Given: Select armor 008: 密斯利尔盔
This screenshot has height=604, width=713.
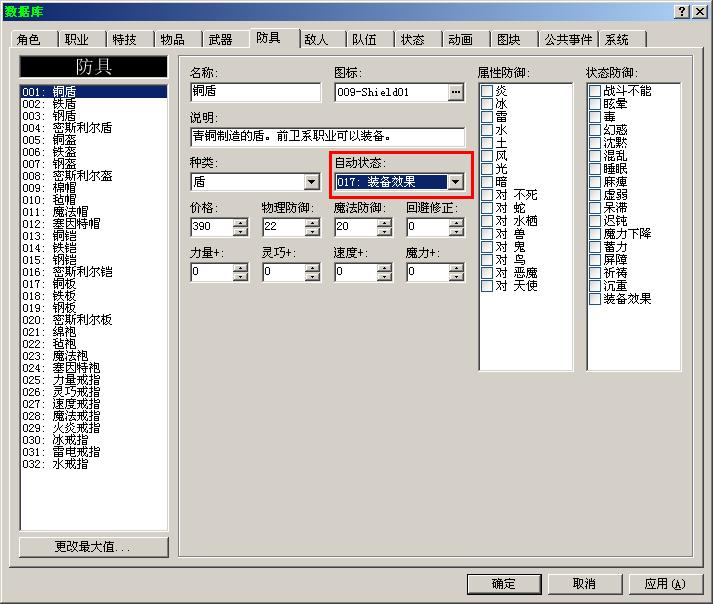Looking at the screenshot, I should [94, 176].
